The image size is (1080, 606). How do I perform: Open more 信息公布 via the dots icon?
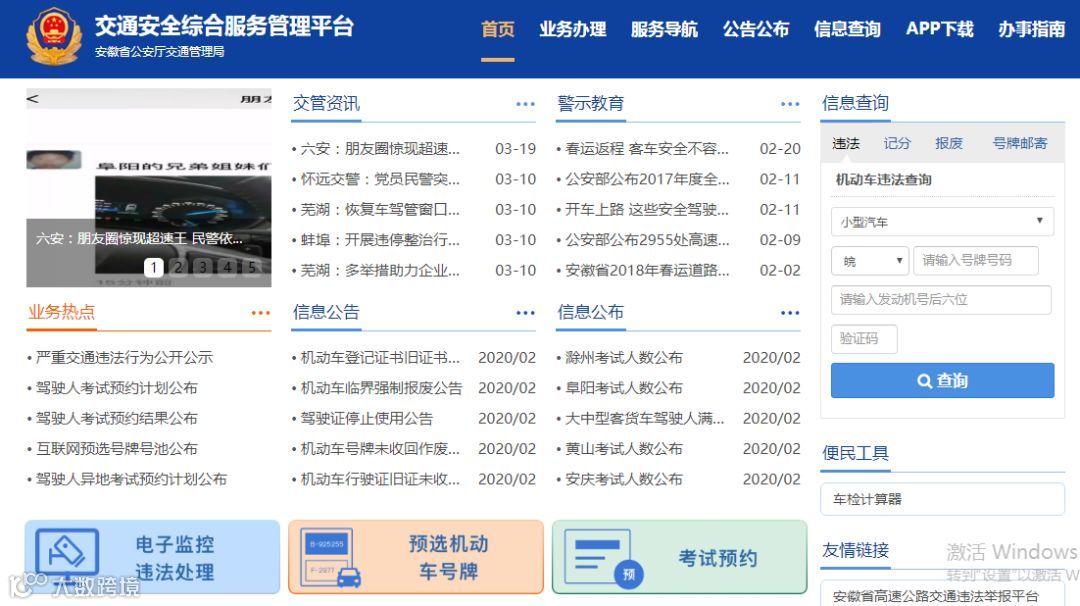pos(790,313)
